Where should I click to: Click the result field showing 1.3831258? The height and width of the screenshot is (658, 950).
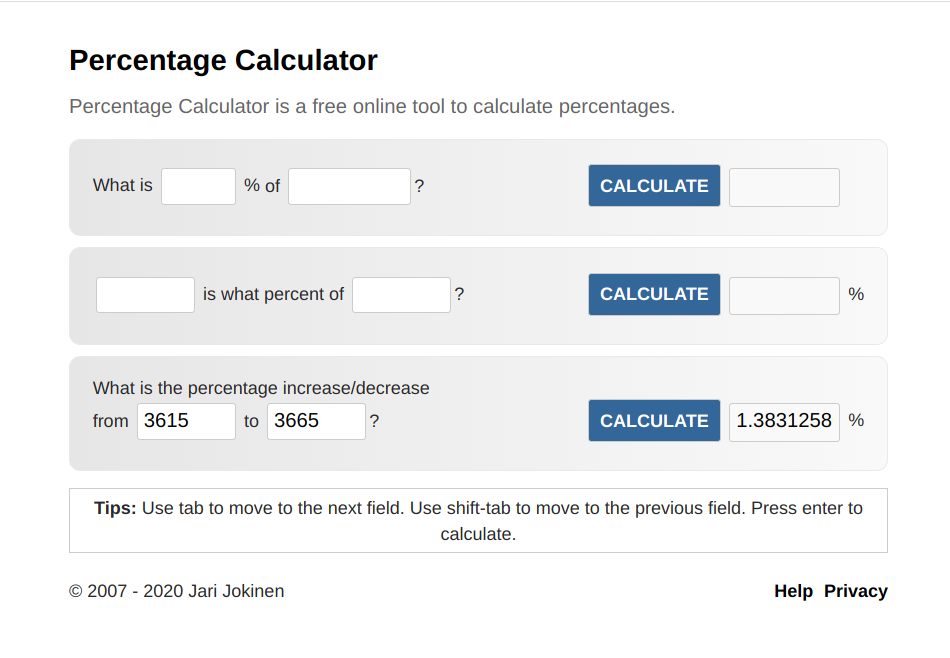(x=784, y=421)
